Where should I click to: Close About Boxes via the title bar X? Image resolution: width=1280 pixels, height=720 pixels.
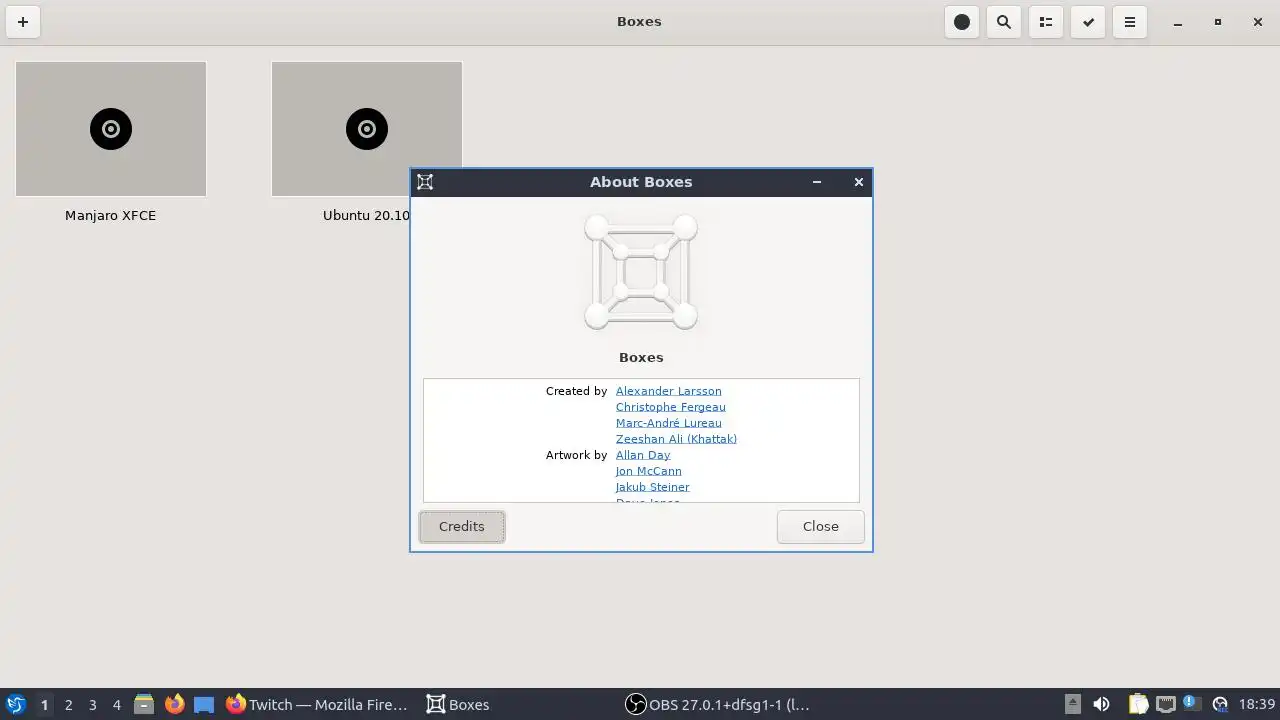click(x=858, y=182)
